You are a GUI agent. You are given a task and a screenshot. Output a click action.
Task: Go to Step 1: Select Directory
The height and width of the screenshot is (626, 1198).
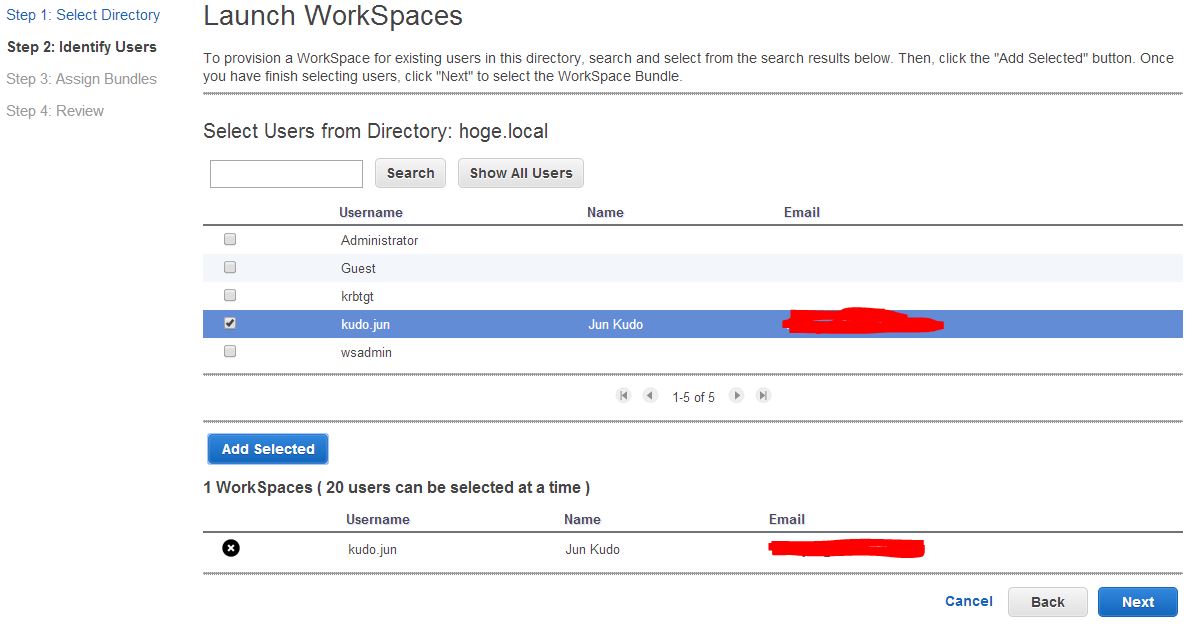[x=83, y=14]
